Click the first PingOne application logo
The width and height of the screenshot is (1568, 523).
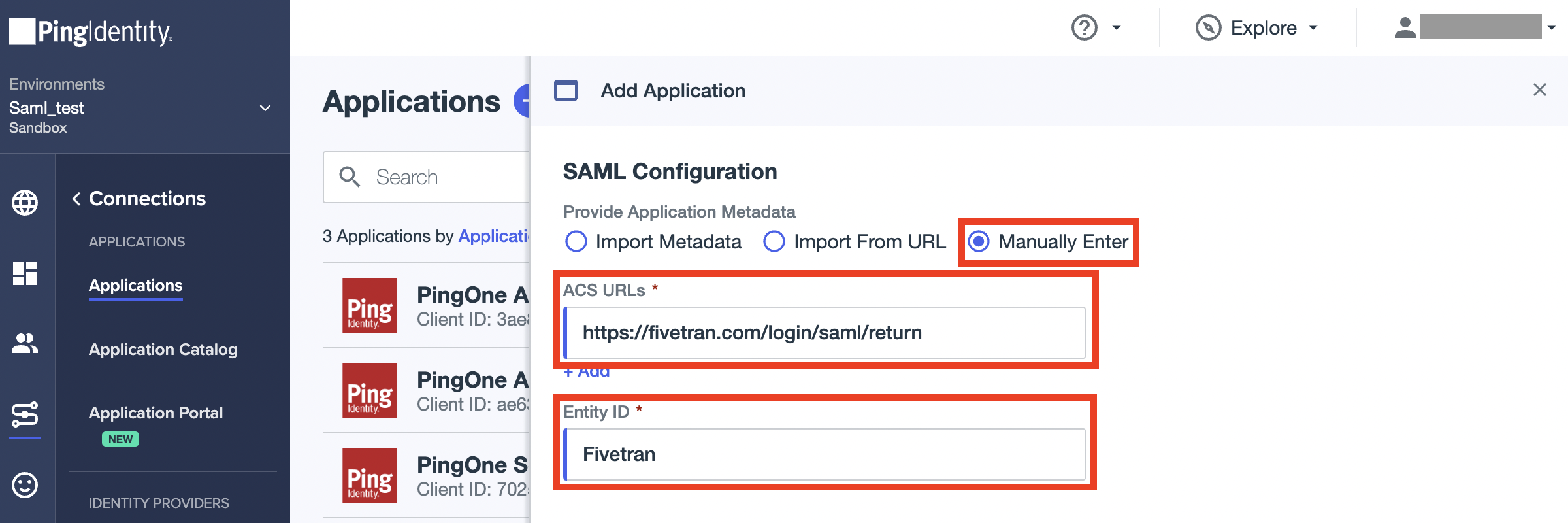pos(370,305)
